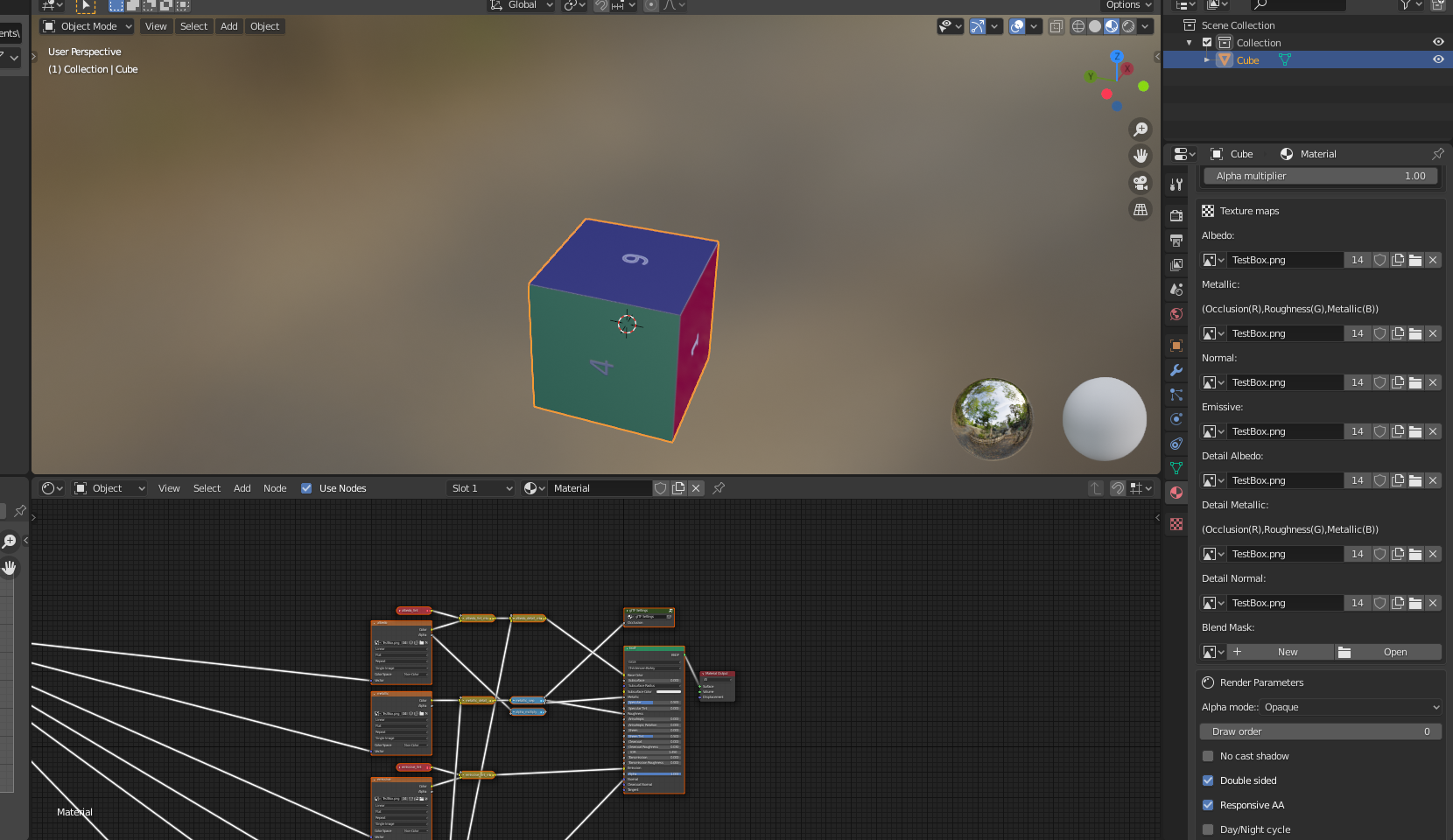Open the Object Mode dropdown
The image size is (1453, 840).
(x=88, y=26)
